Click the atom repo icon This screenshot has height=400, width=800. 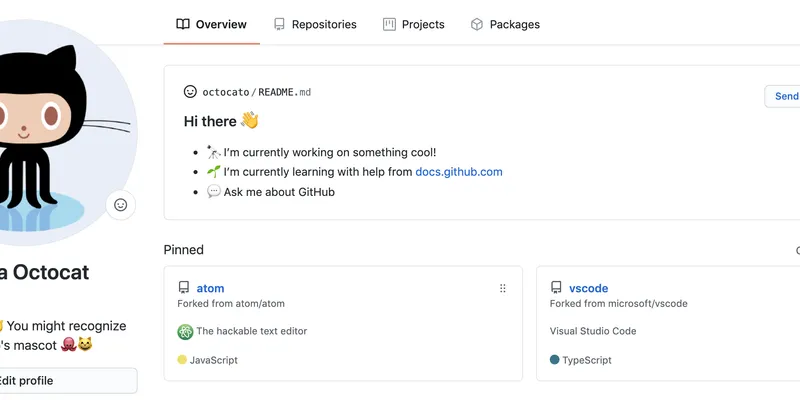click(184, 288)
